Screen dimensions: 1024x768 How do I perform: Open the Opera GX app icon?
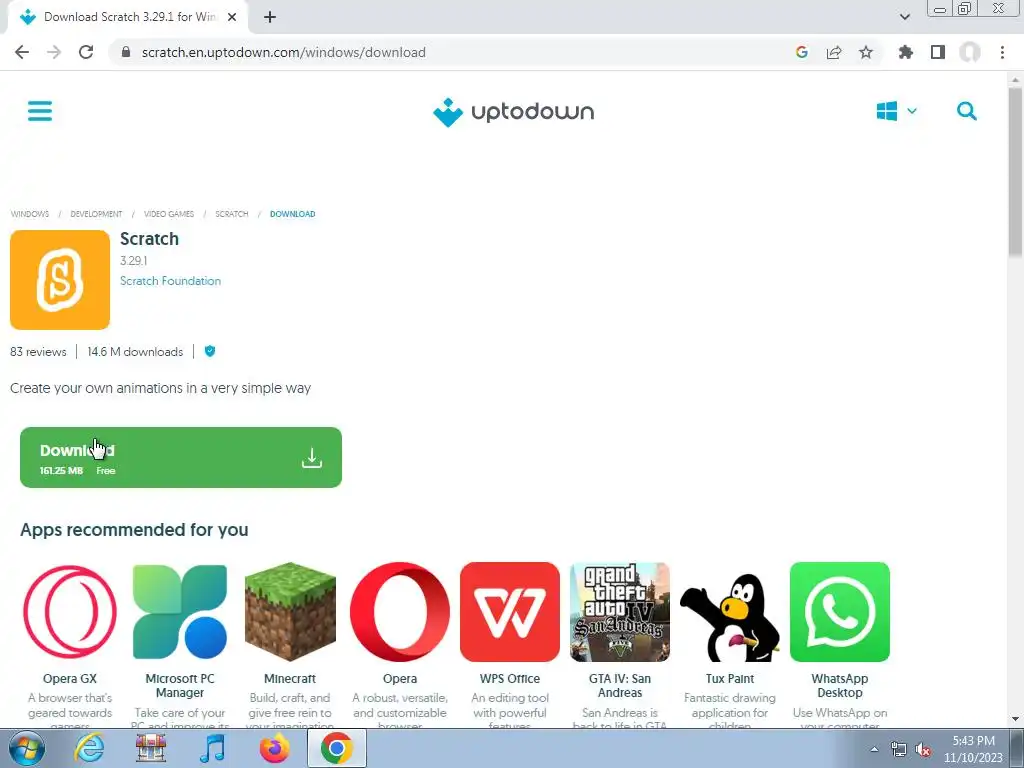(x=70, y=612)
